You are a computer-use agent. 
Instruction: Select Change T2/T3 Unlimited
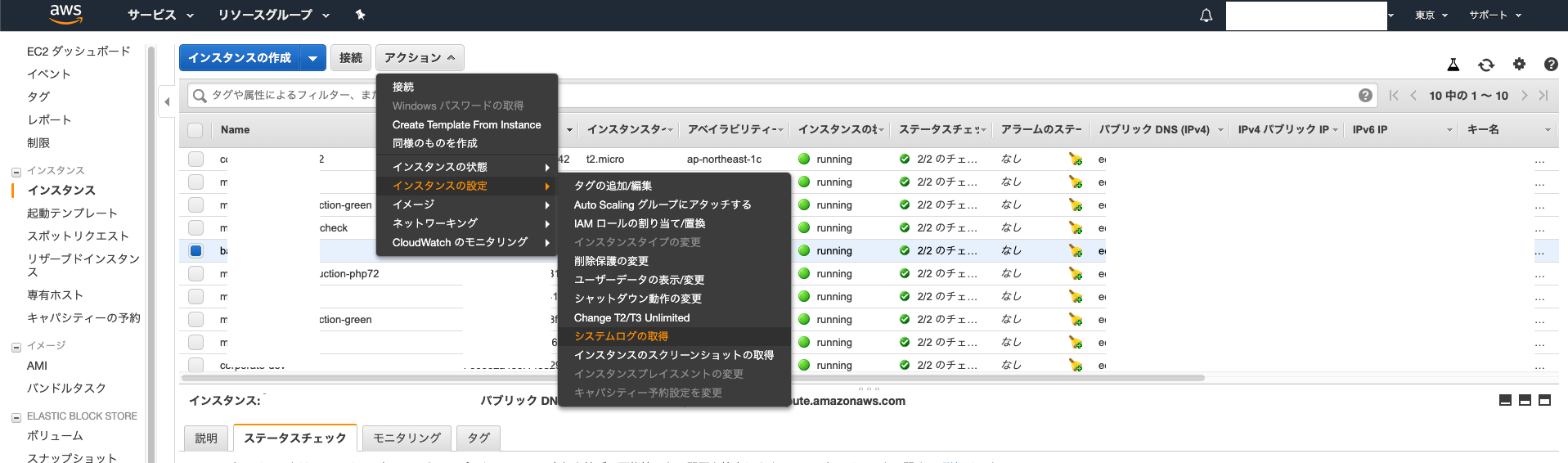pos(674,317)
